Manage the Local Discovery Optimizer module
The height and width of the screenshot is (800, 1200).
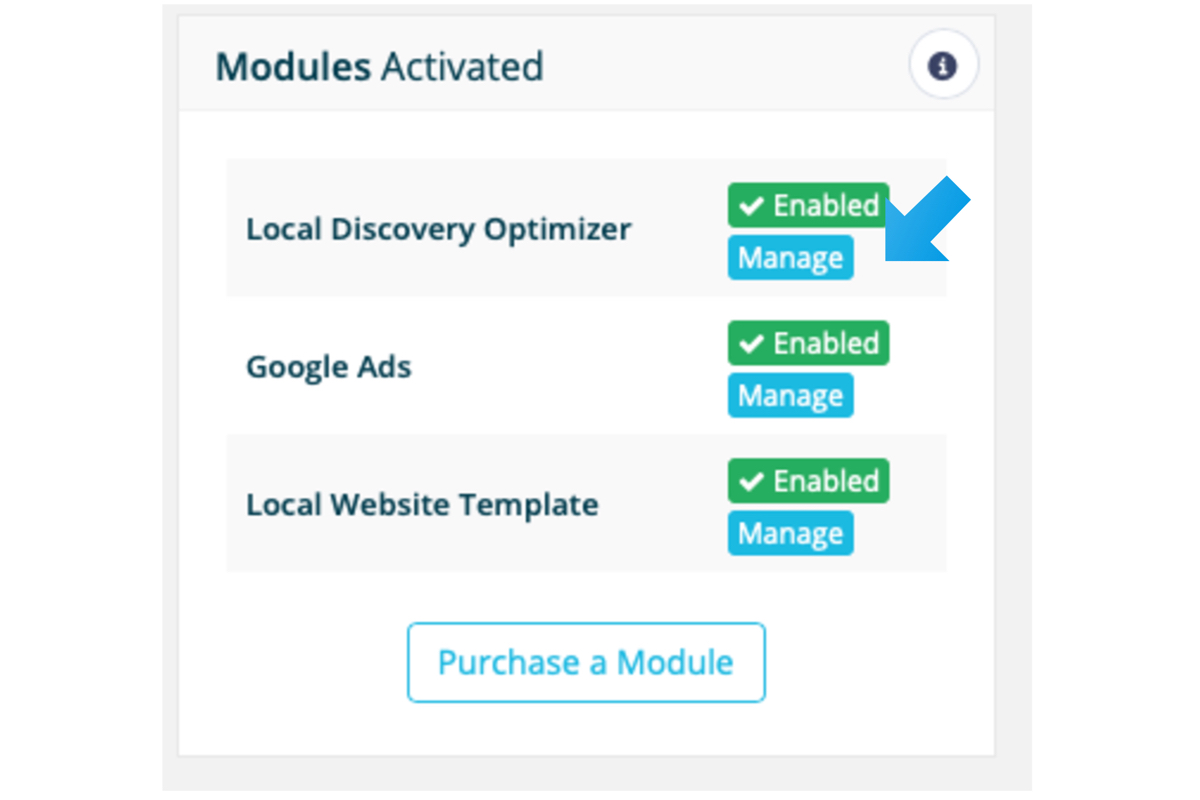[790, 258]
